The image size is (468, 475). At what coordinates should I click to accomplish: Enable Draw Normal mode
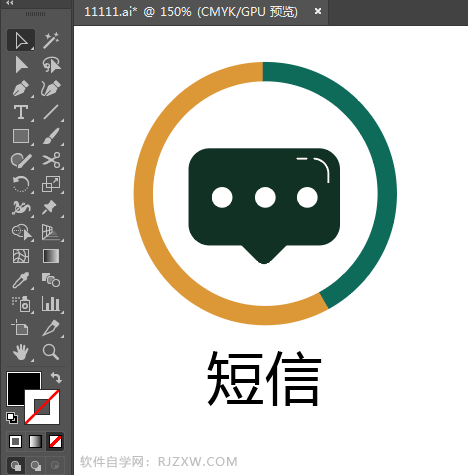pos(16,465)
